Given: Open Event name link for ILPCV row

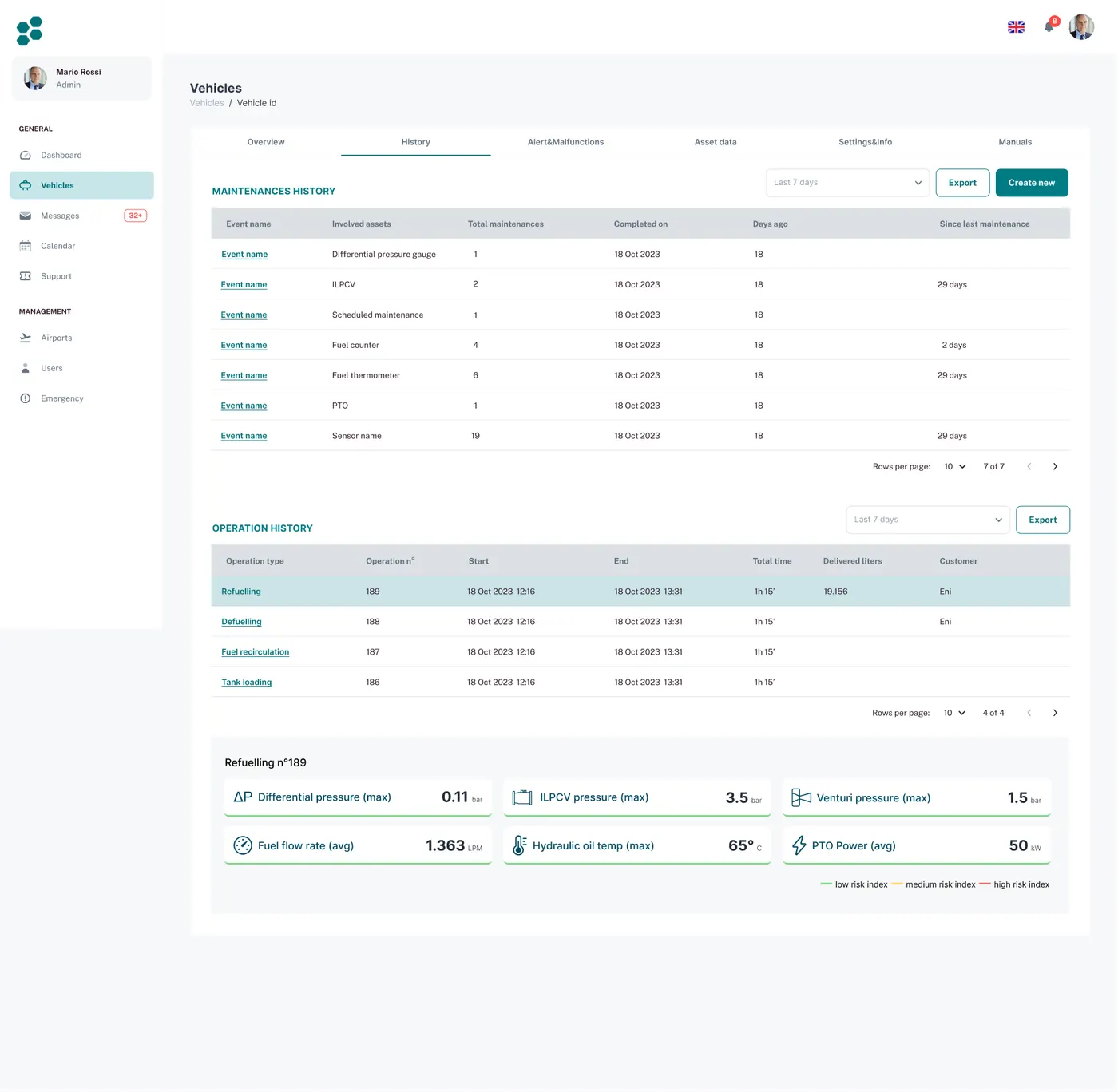Looking at the screenshot, I should [244, 285].
